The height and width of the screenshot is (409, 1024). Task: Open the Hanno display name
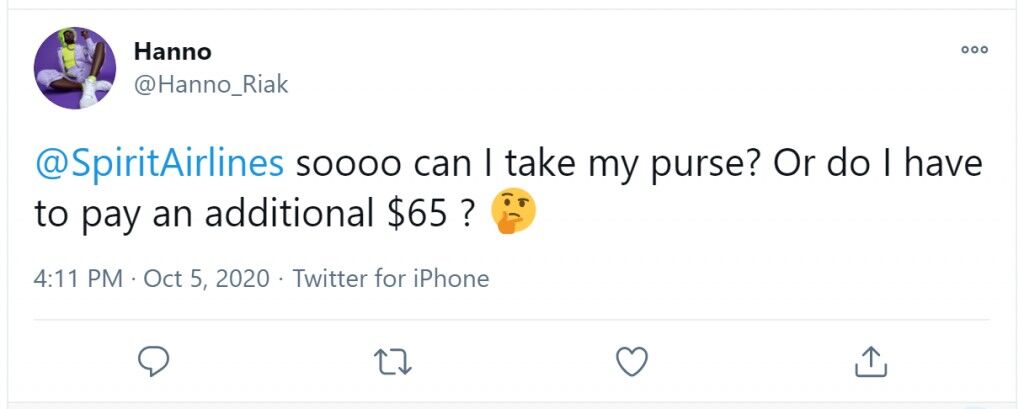[x=172, y=51]
